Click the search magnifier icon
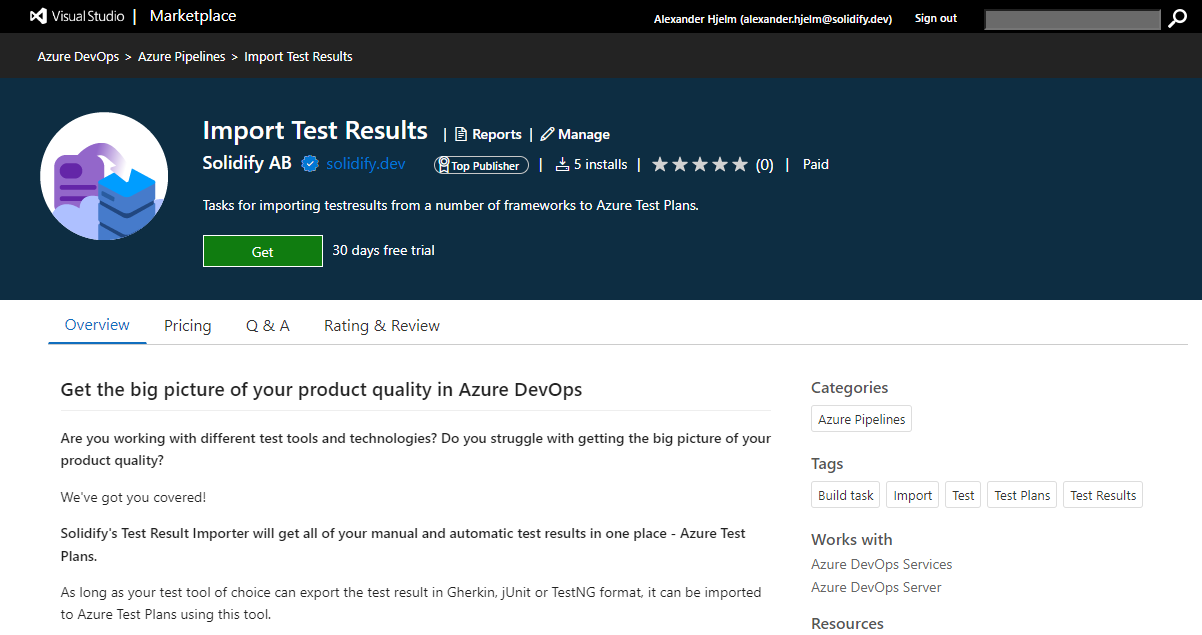The image size is (1202, 635). click(1177, 18)
